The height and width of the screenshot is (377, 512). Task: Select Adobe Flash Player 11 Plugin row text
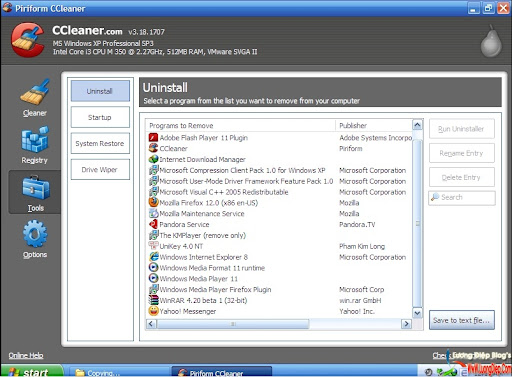click(204, 138)
